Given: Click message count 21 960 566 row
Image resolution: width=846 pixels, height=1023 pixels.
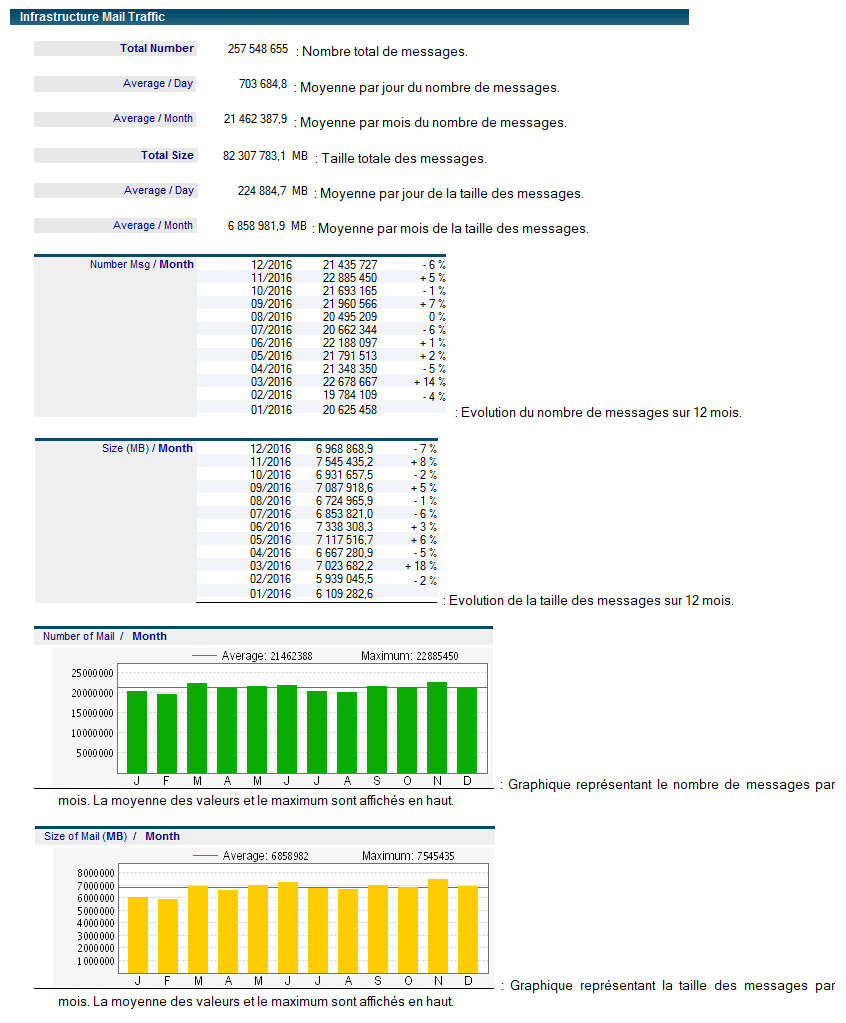Looking at the screenshot, I should pos(350,304).
